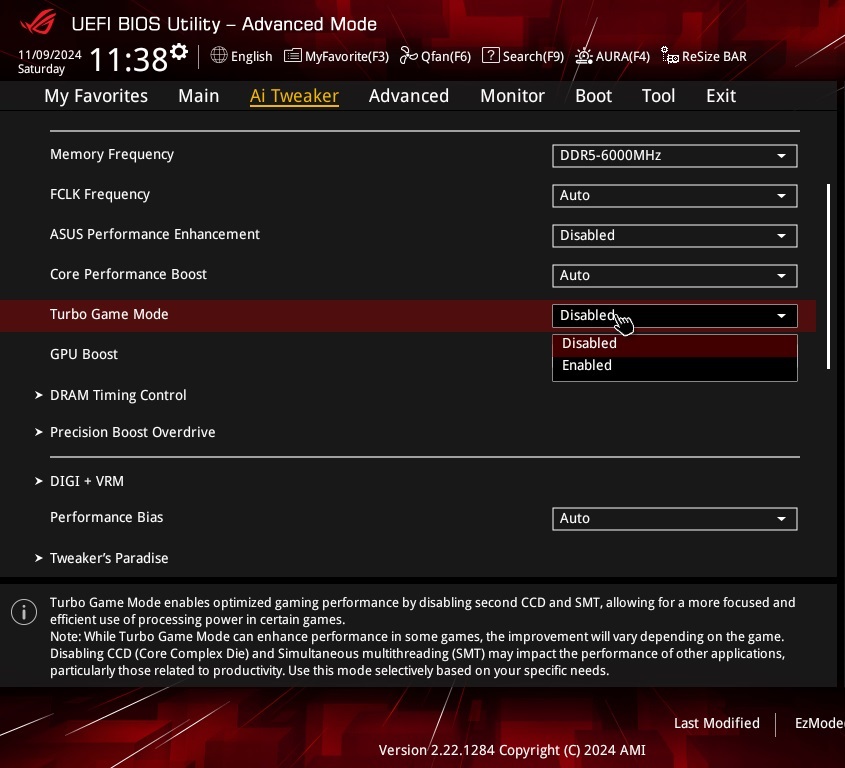Image resolution: width=845 pixels, height=768 pixels.
Task: Open MyFavorite(F3) shortcut
Action: (347, 56)
